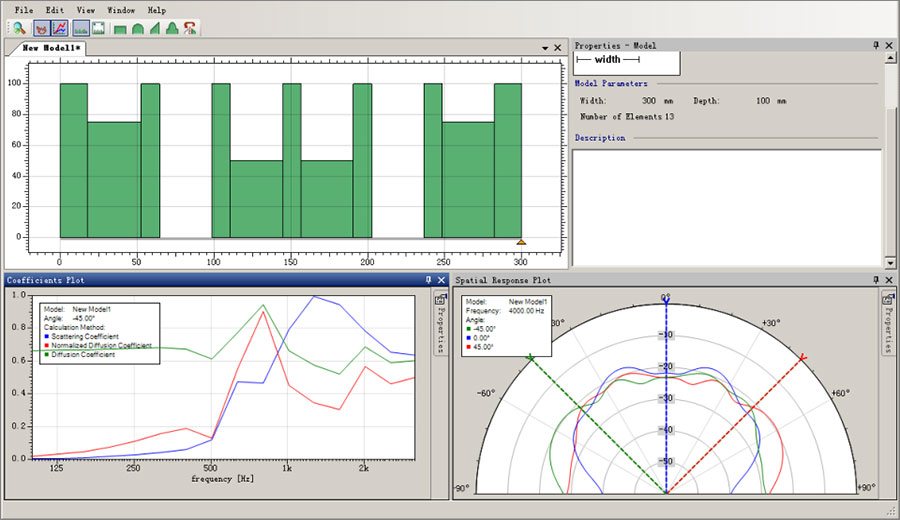Click the orange width marker at 300
The image size is (900, 520).
click(x=520, y=241)
